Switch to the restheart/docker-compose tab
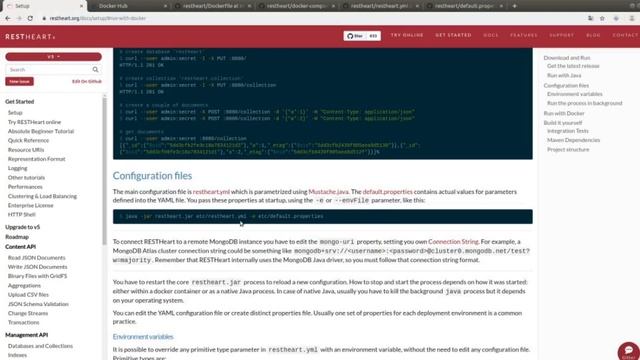 point(297,6)
